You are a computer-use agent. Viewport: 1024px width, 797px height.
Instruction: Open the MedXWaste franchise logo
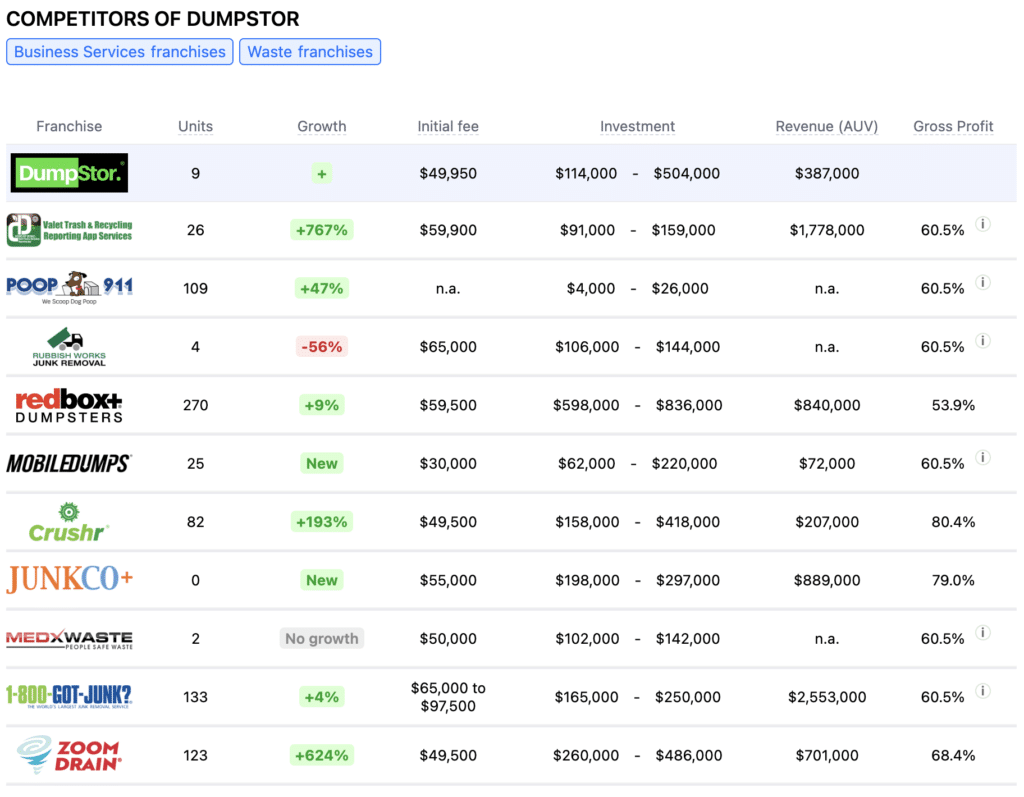[x=69, y=639]
